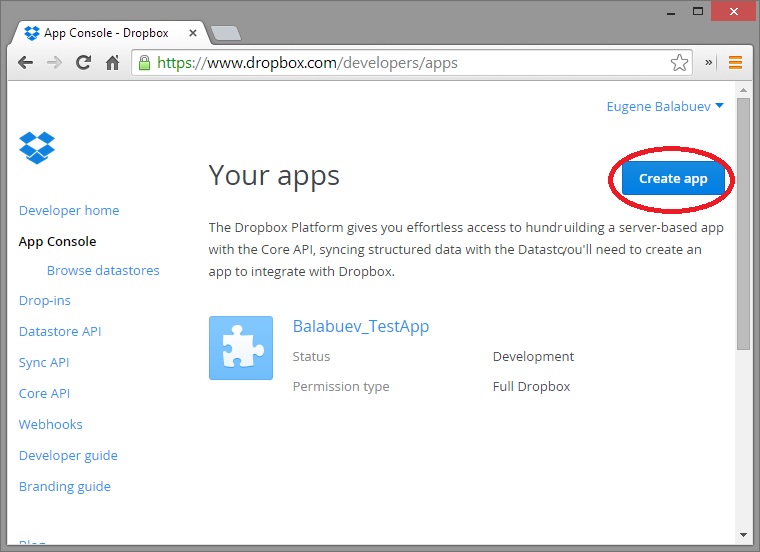Open the Sync API link
Viewport: 760px width, 552px height.
click(x=44, y=363)
